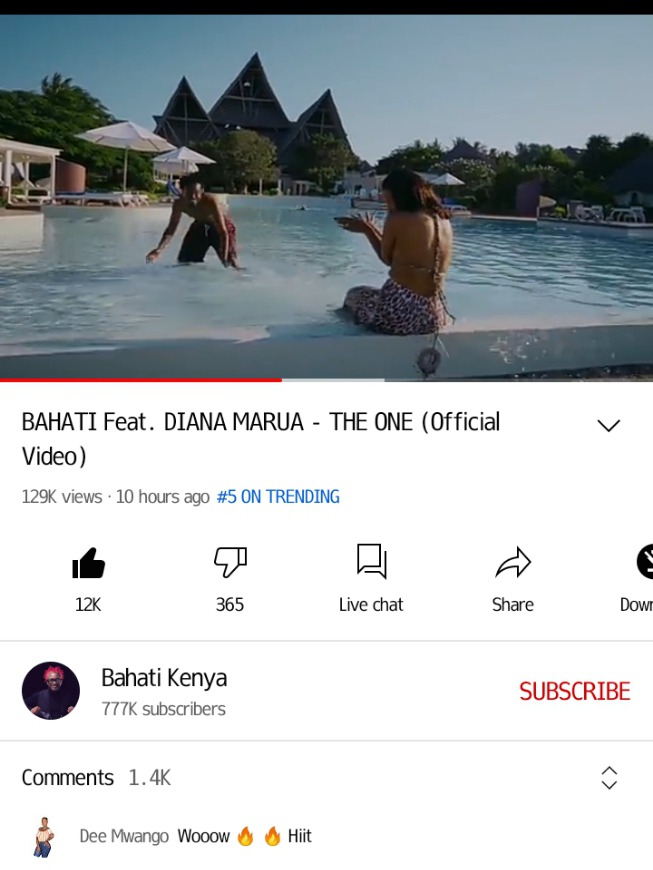653x870 pixels.
Task: Open the Bahati Kenya channel name
Action: [x=164, y=678]
